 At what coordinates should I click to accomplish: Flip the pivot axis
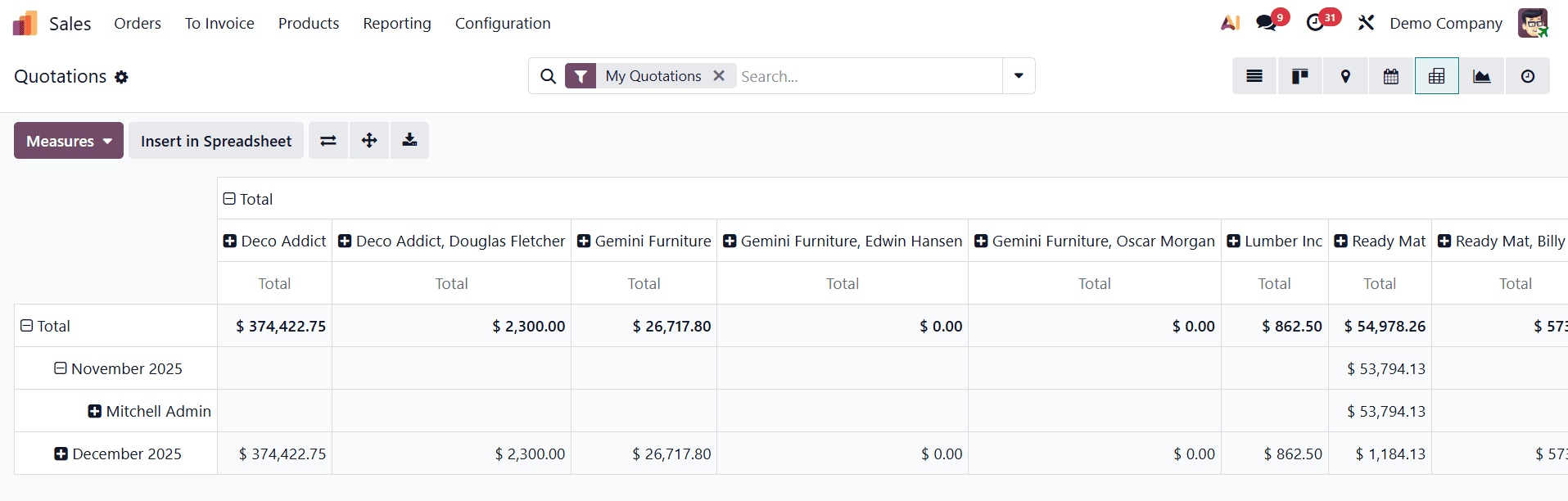tap(328, 141)
